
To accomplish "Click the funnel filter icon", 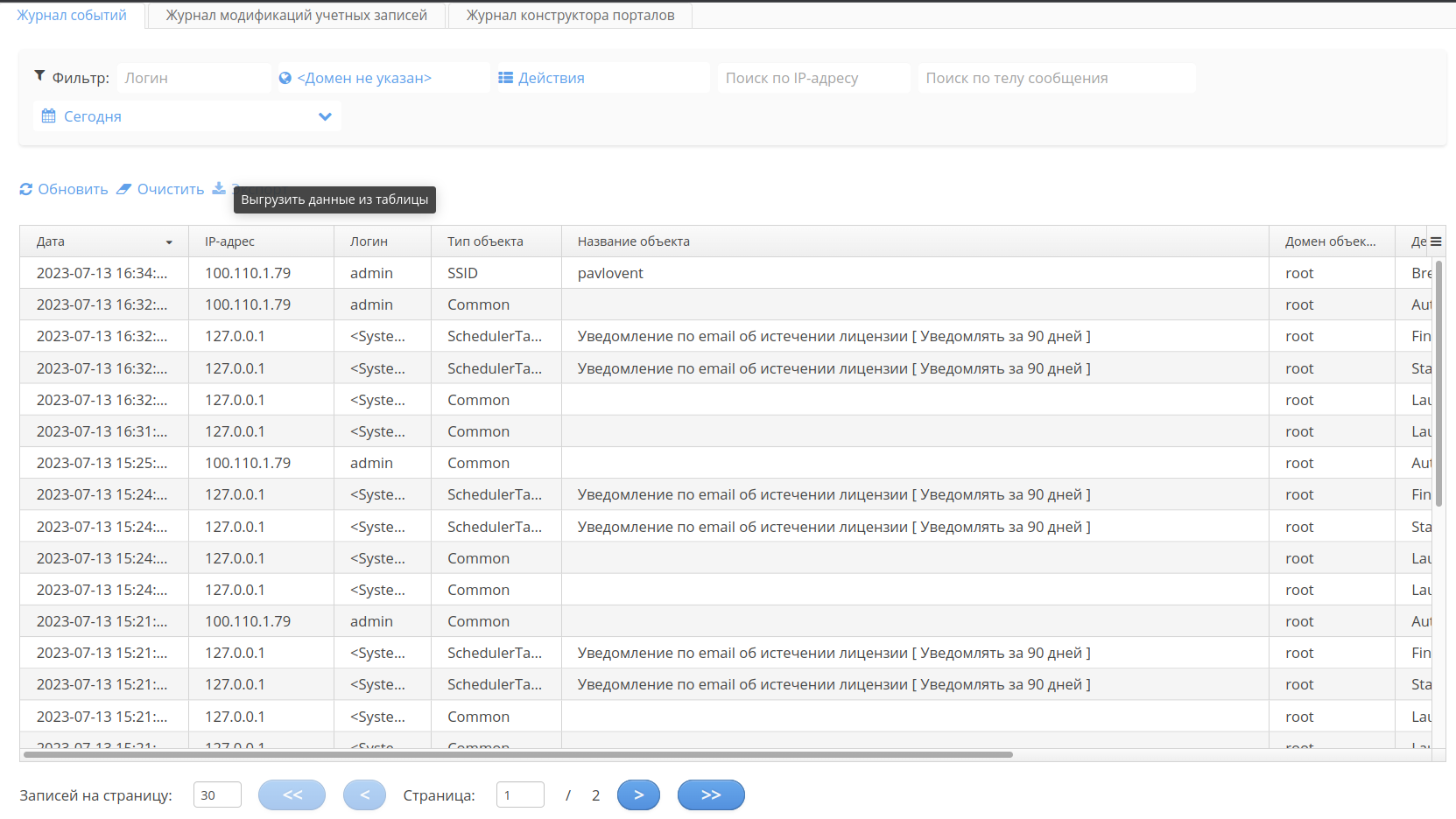I will [39, 76].
